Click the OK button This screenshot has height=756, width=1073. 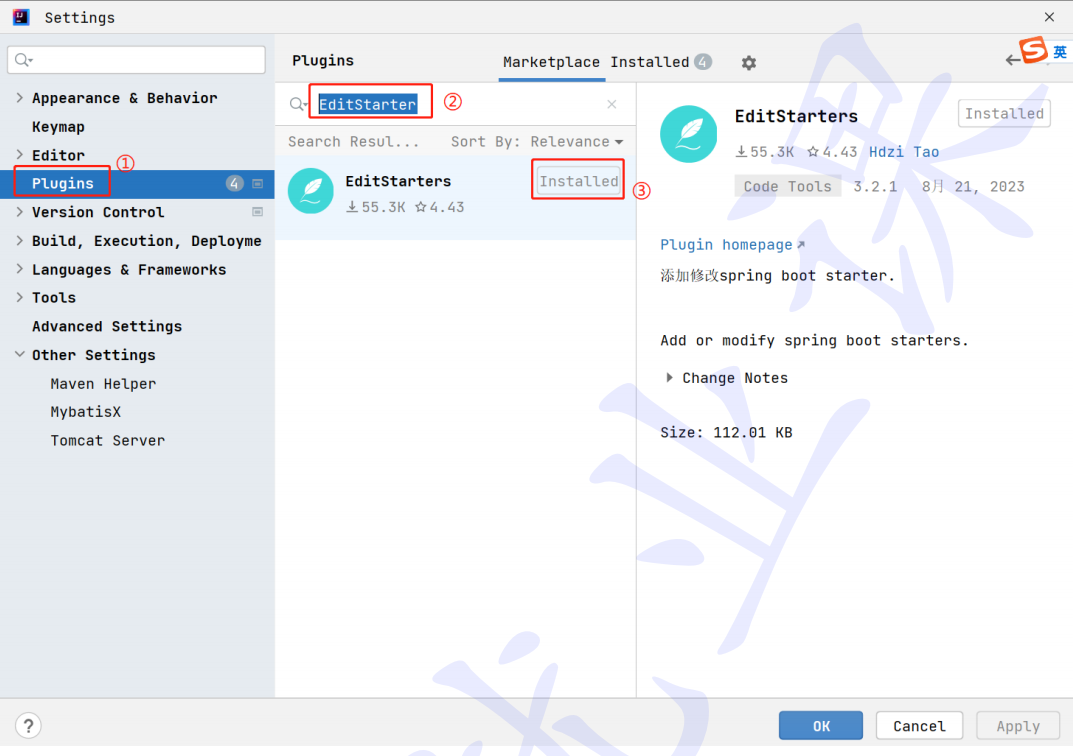click(x=820, y=725)
